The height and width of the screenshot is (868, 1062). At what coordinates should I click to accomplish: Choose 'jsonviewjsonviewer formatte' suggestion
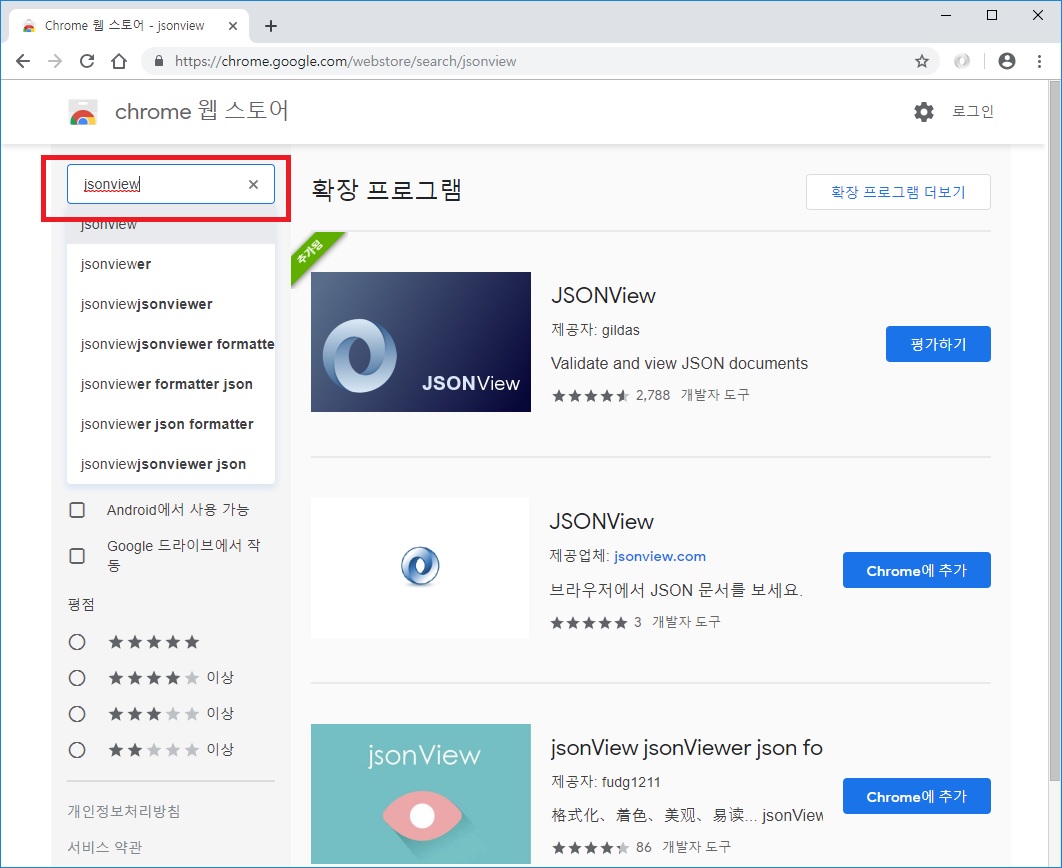(171, 344)
